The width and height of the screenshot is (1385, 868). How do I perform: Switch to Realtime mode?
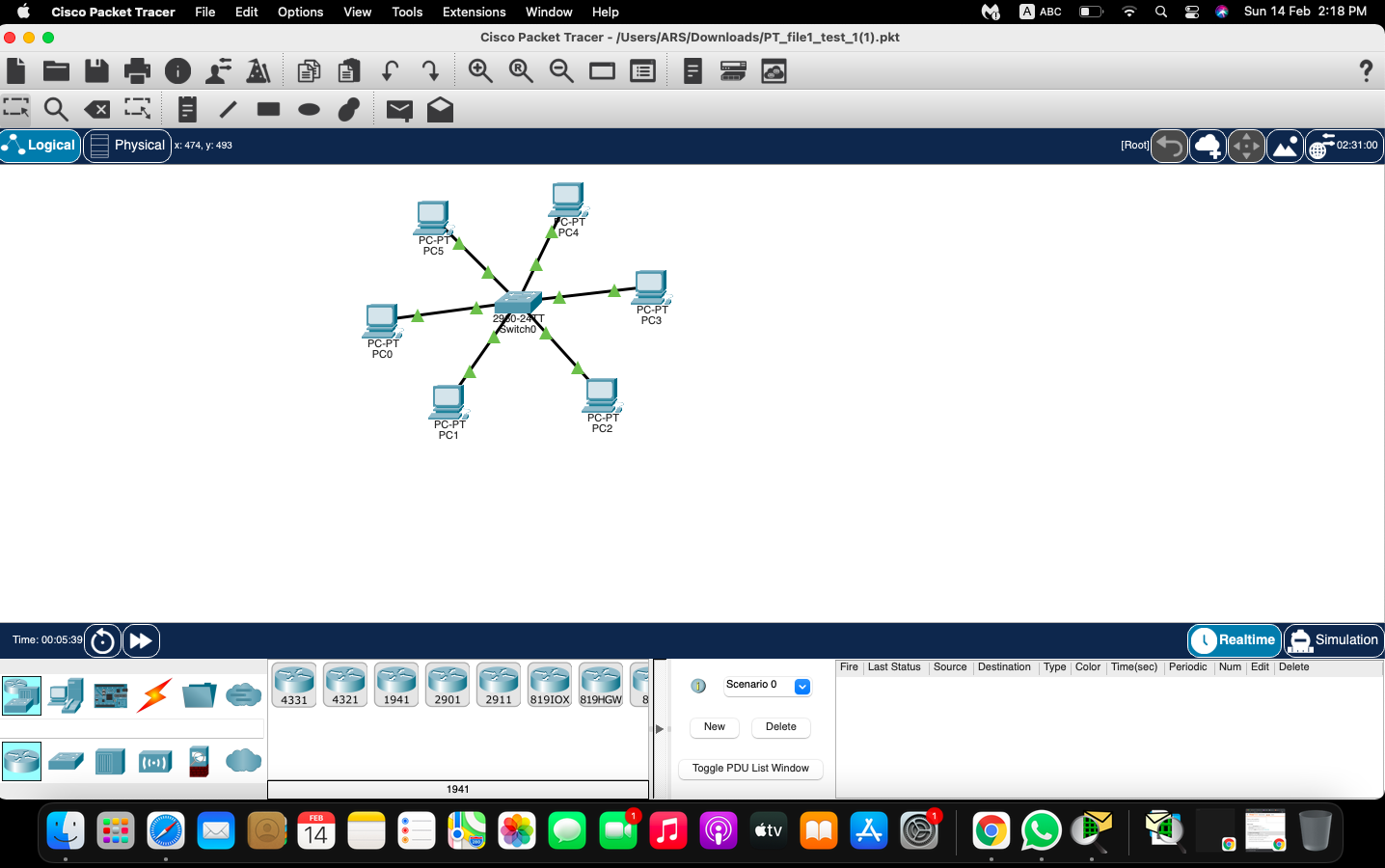[1235, 640]
